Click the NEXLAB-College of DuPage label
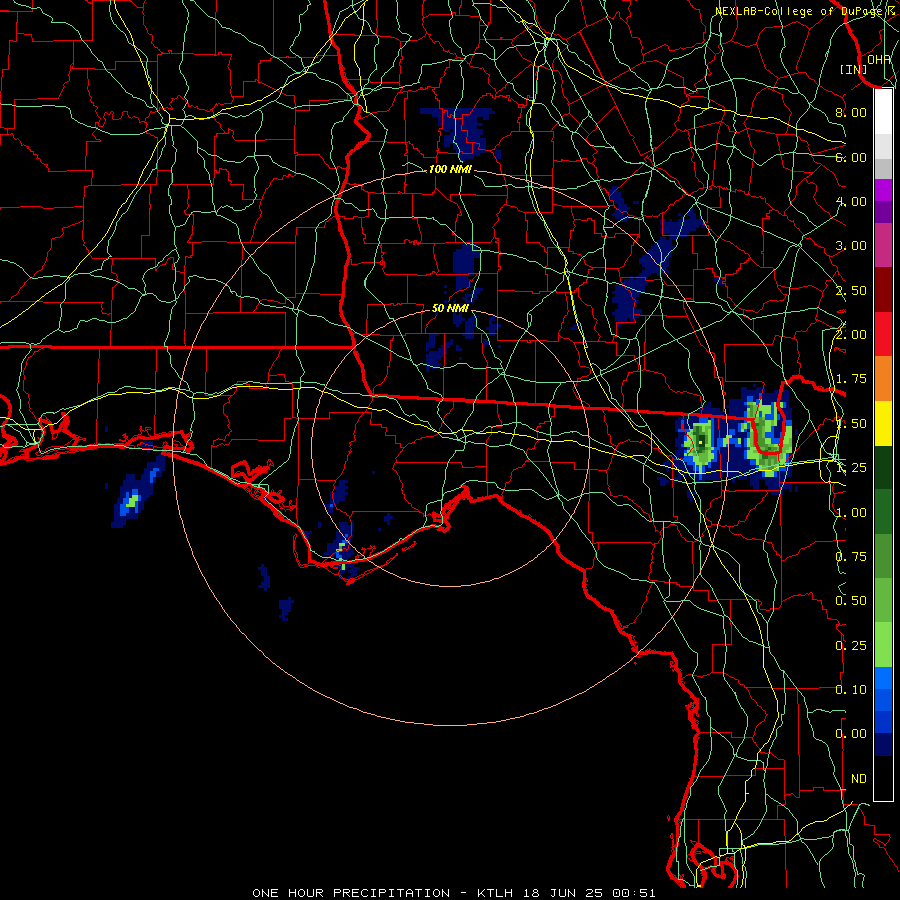Screen dimensions: 900x900 pyautogui.click(x=804, y=11)
